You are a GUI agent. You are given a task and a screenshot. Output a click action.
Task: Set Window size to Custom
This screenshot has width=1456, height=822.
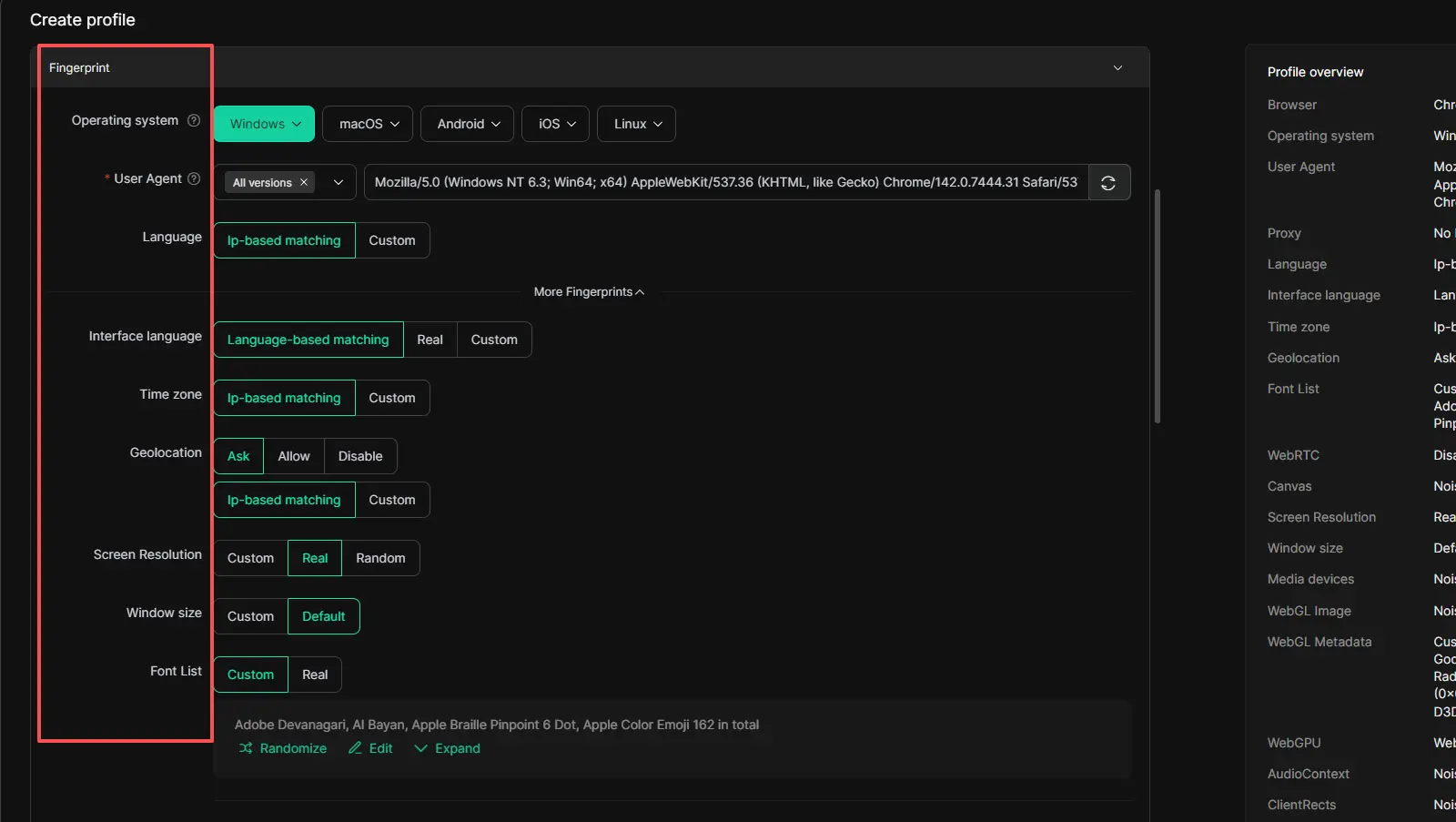(250, 616)
